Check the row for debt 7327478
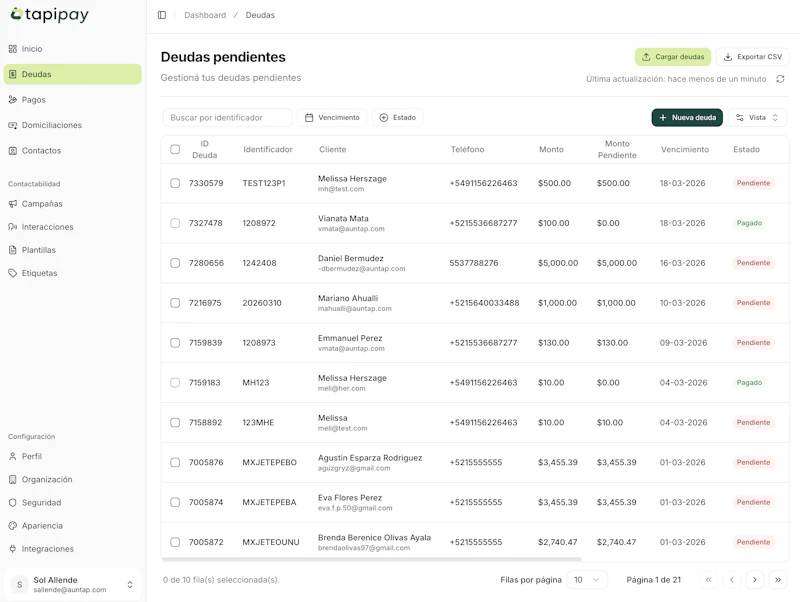Viewport: 800px width, 602px height. pyautogui.click(x=175, y=223)
